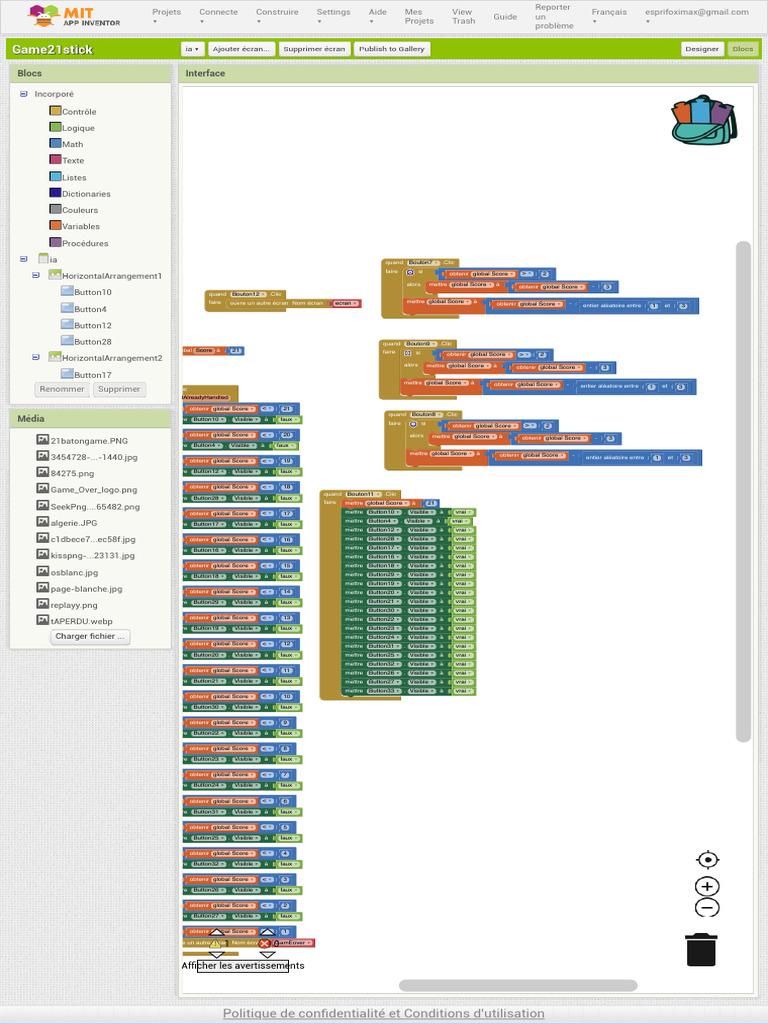Click the workspace vertical scrollbar
This screenshot has height=1024, width=768.
point(743,491)
